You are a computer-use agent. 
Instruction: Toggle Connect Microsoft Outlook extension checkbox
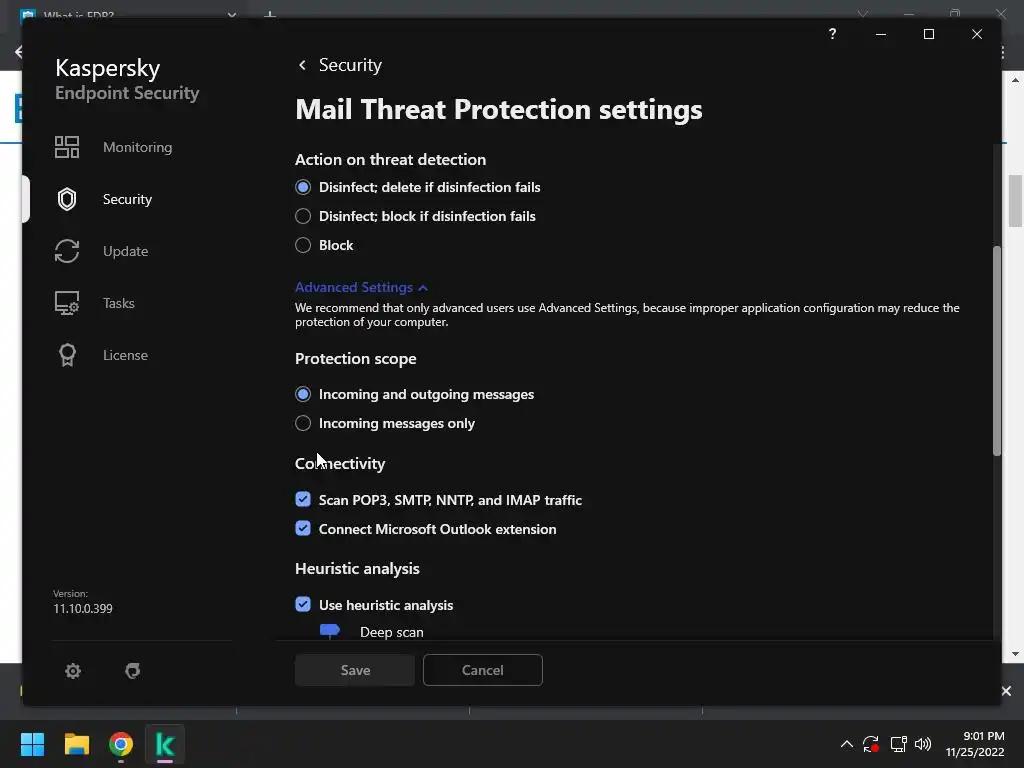(303, 528)
